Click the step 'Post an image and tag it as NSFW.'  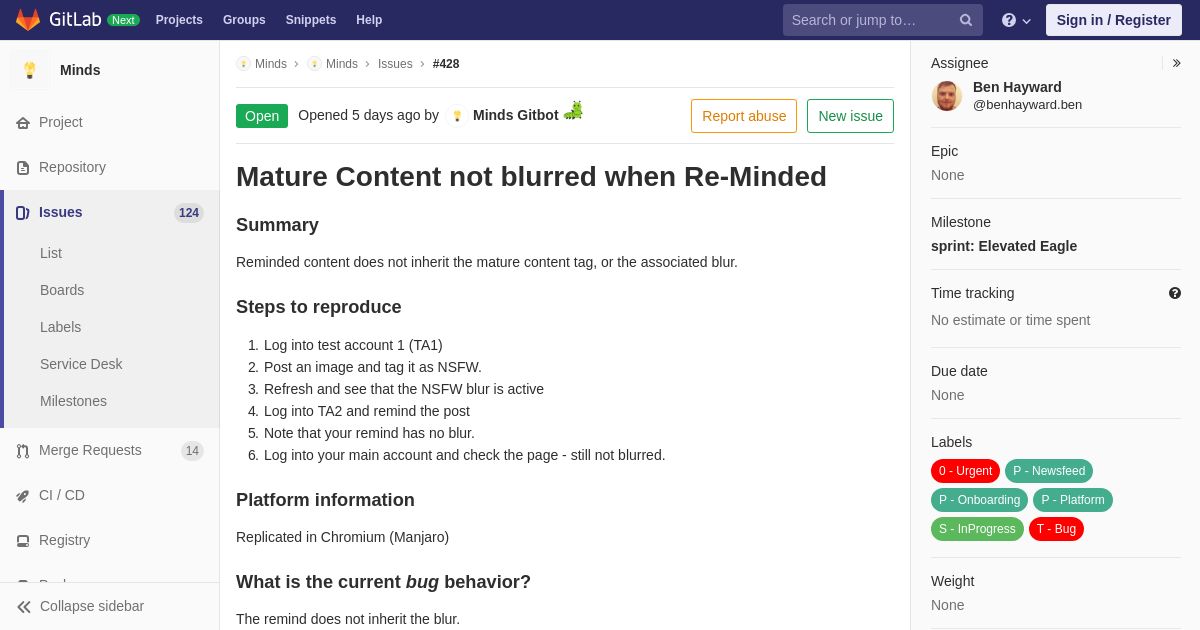tap(373, 367)
